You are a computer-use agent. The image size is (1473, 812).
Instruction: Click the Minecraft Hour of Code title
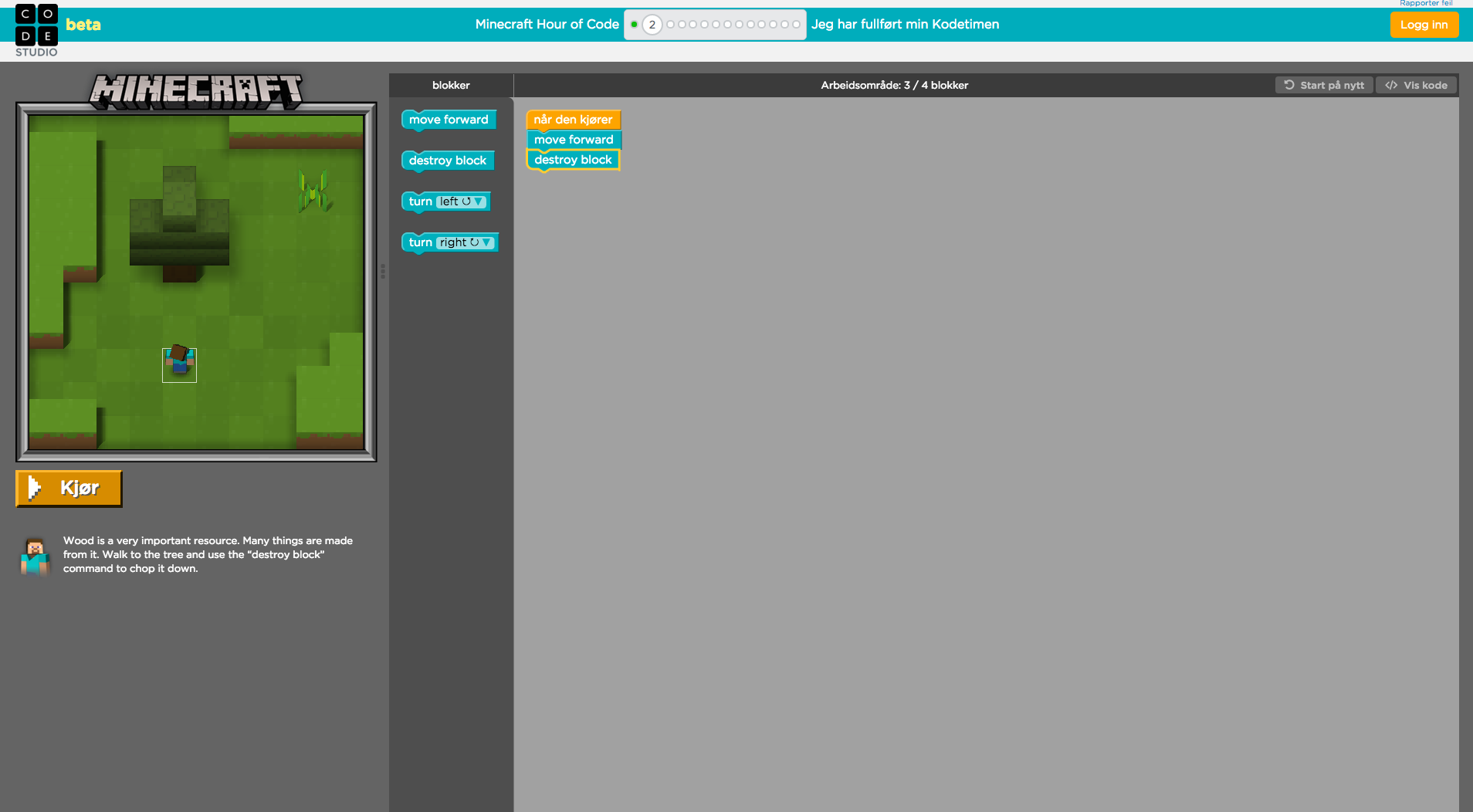pyautogui.click(x=547, y=25)
